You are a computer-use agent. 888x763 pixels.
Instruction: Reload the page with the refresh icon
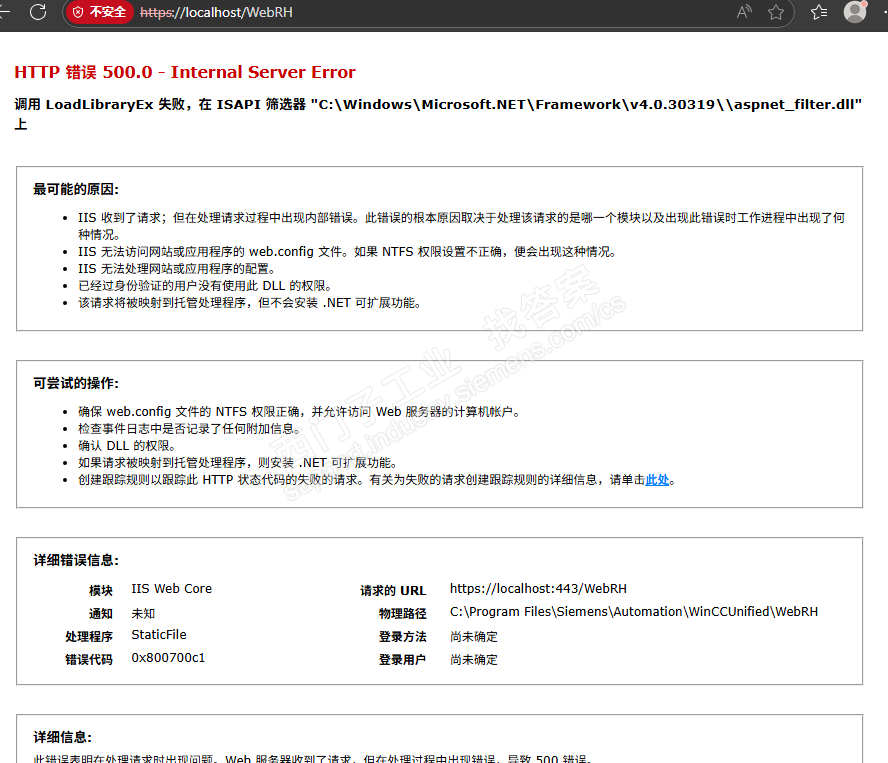tap(38, 12)
